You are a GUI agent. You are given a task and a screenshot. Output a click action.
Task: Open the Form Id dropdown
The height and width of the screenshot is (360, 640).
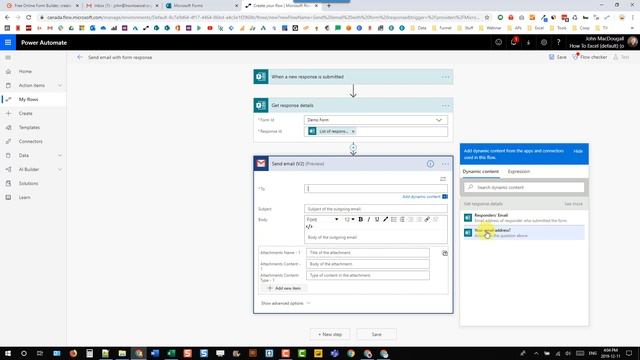tap(376, 120)
